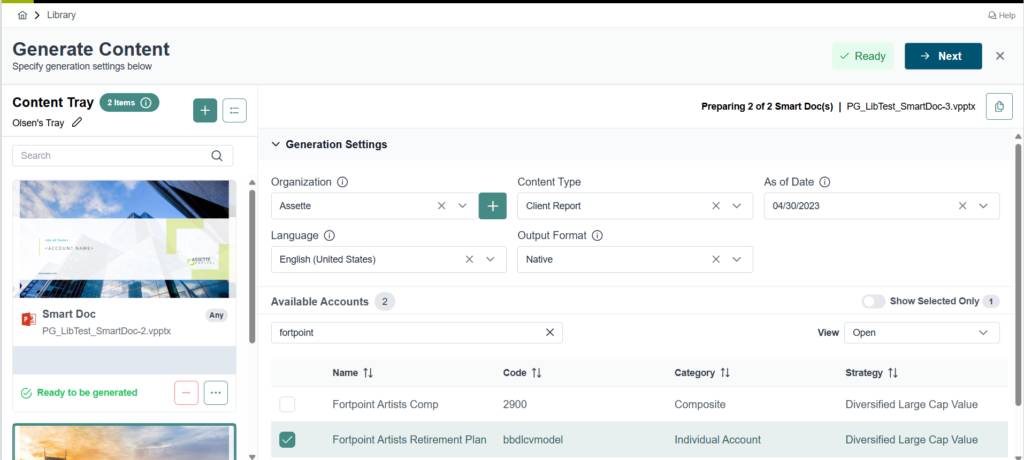This screenshot has height=460, width=1024.
Task: Click the Next button
Action: coord(943,56)
